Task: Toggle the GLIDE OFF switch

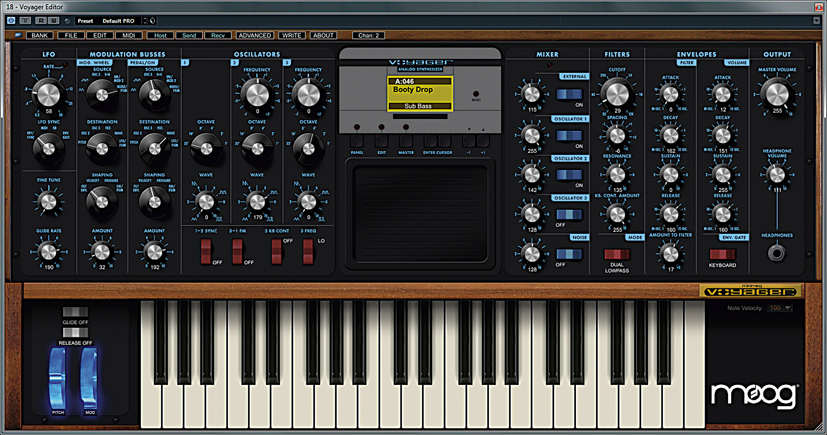Action: pyautogui.click(x=75, y=312)
